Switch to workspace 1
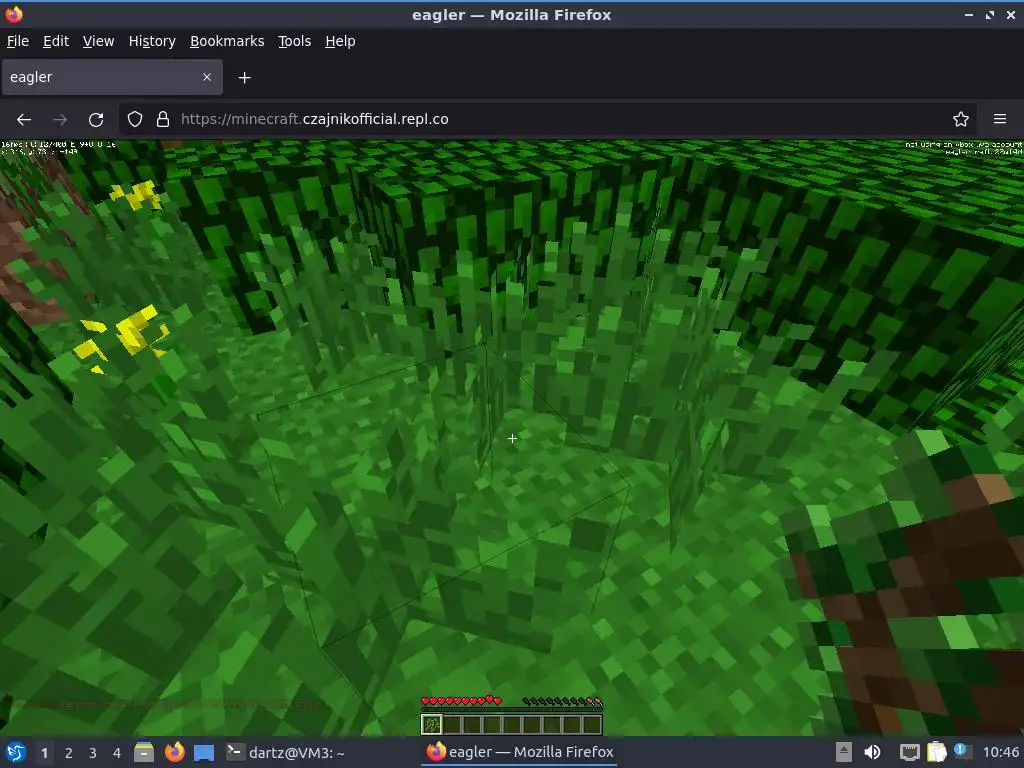Image resolution: width=1024 pixels, height=768 pixels. pos(44,753)
